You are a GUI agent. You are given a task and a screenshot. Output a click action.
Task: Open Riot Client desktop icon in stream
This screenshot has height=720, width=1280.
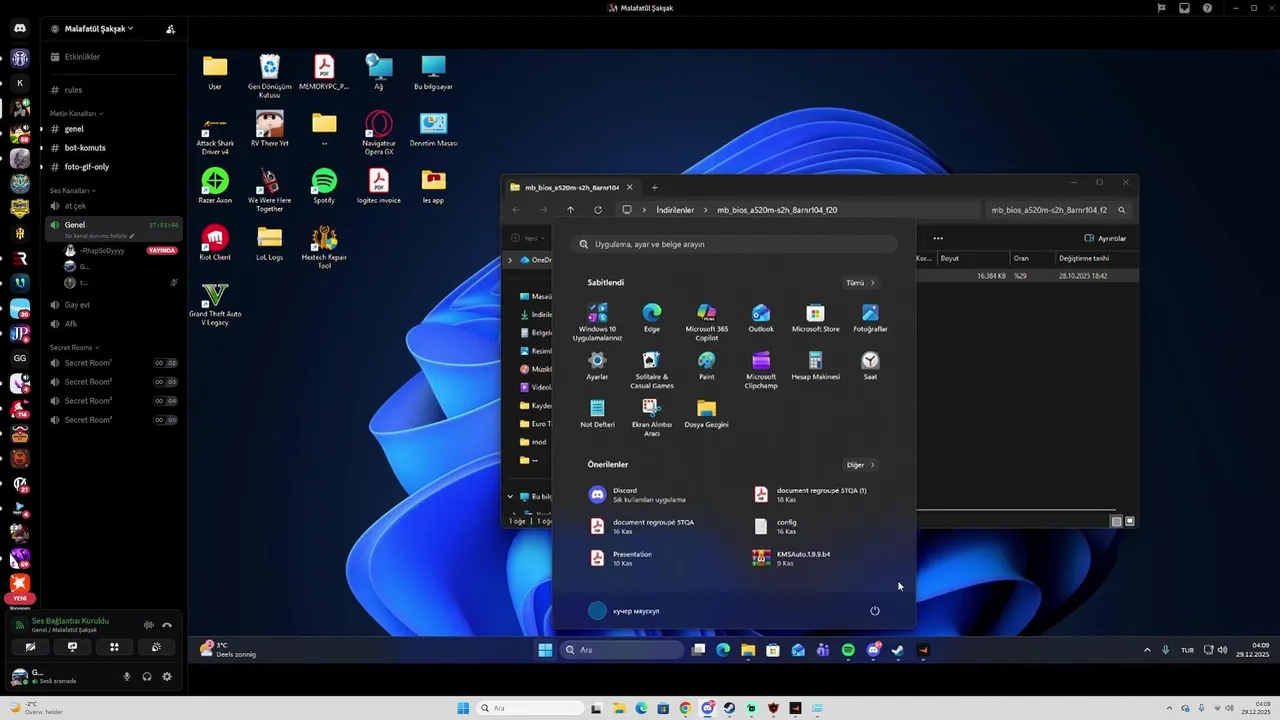214,243
